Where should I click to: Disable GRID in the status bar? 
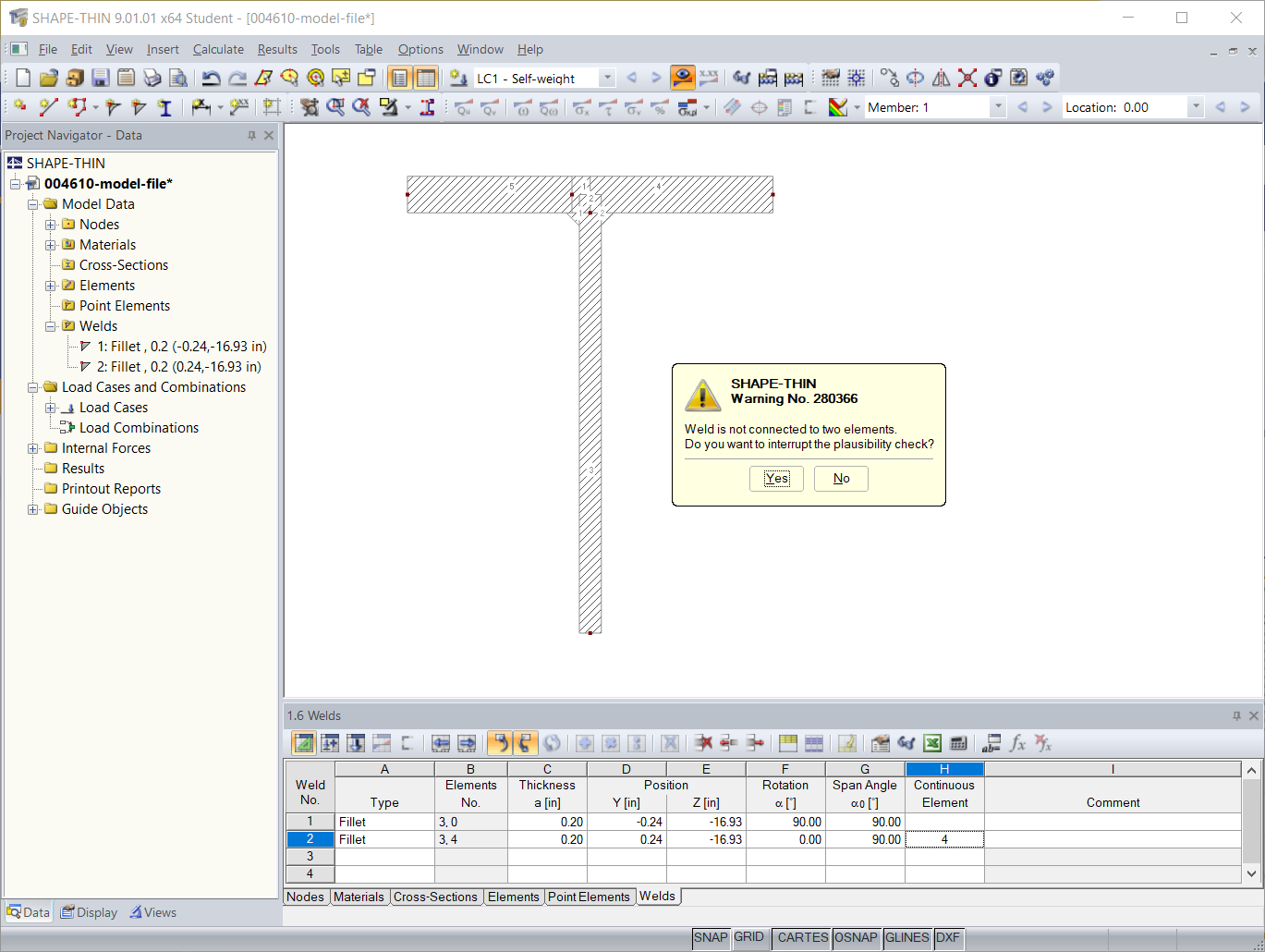pos(750,937)
